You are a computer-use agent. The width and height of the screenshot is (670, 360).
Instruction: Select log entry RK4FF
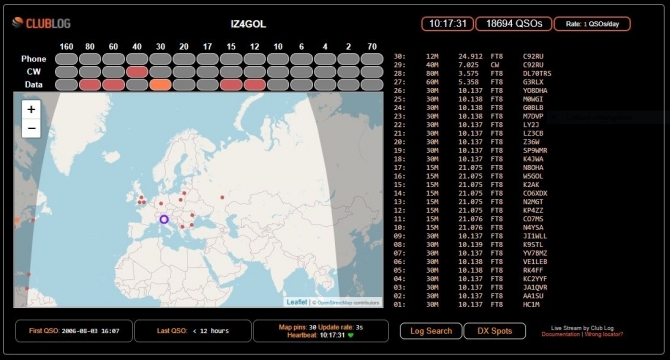click(x=469, y=270)
